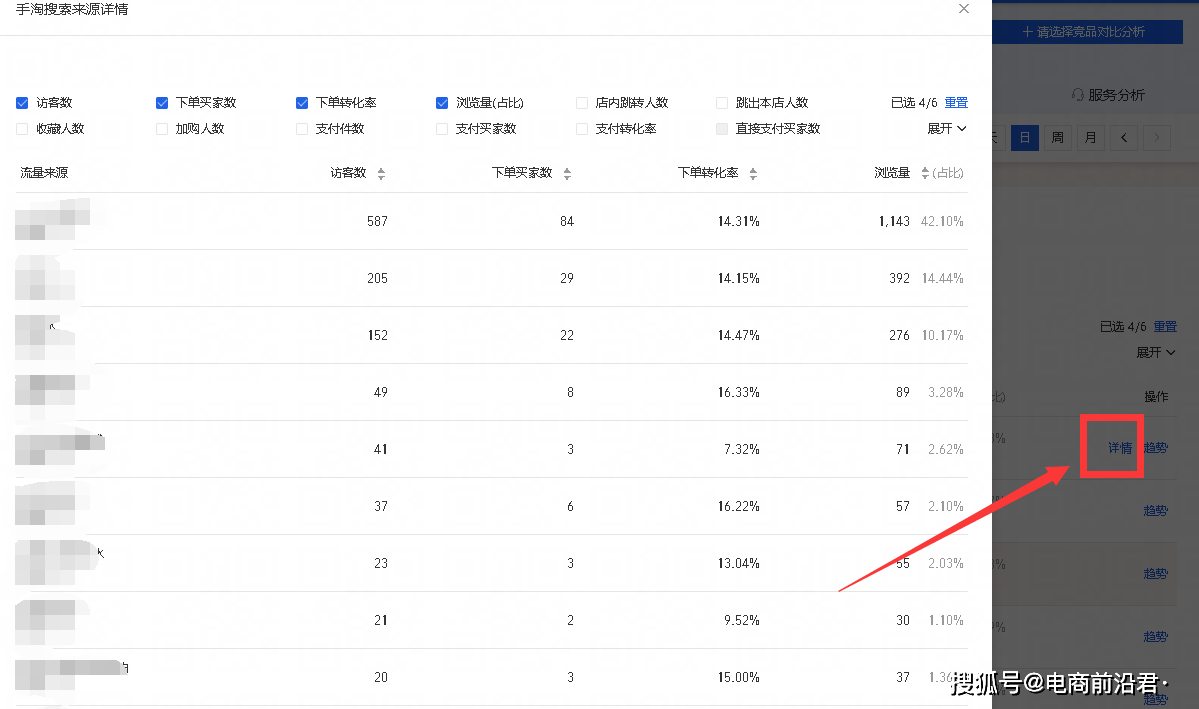
Task: Open 趋势 link beside 详情
Action: point(1155,448)
